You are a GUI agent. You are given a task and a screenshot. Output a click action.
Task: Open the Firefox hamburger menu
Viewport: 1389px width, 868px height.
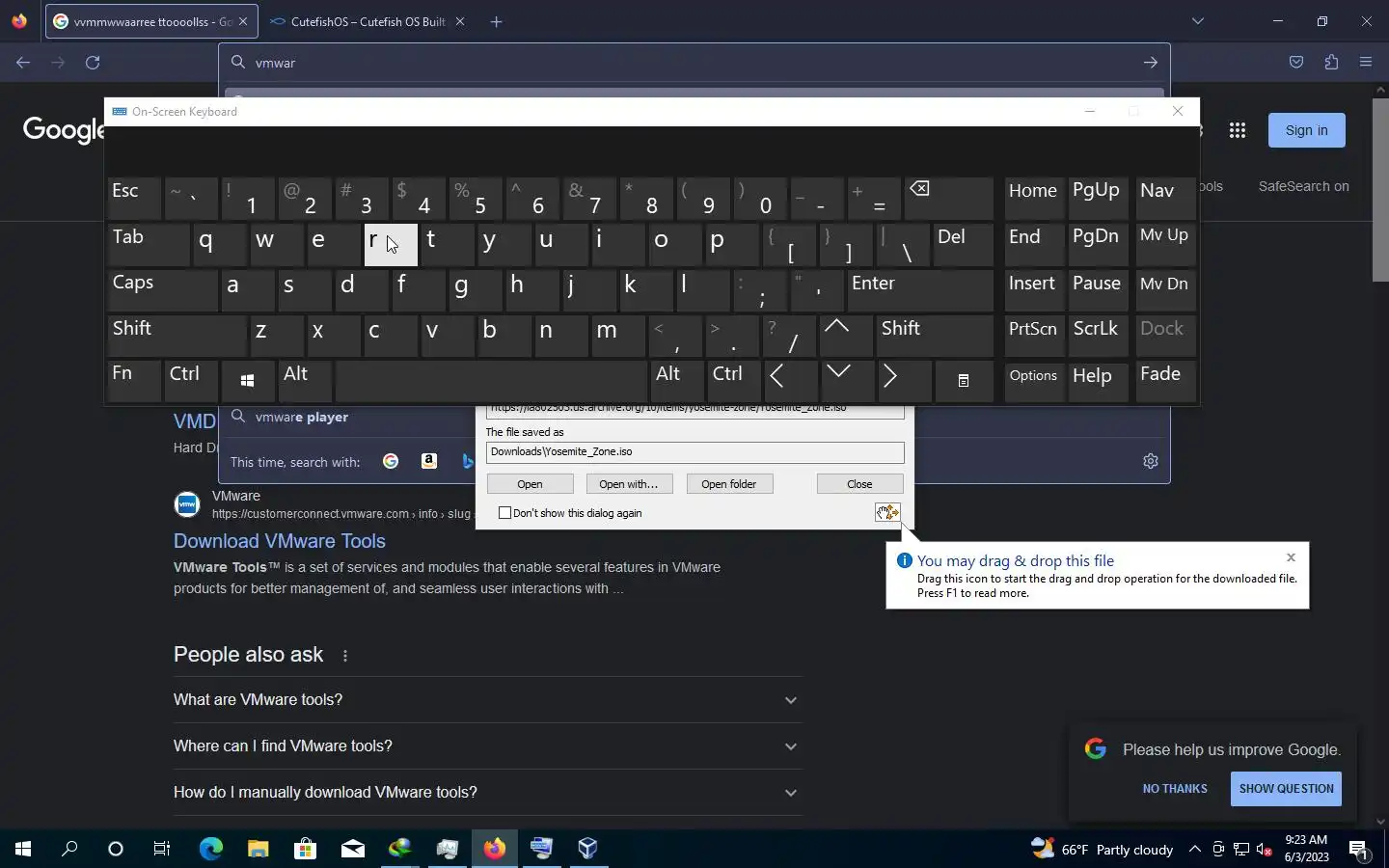pyautogui.click(x=1366, y=63)
